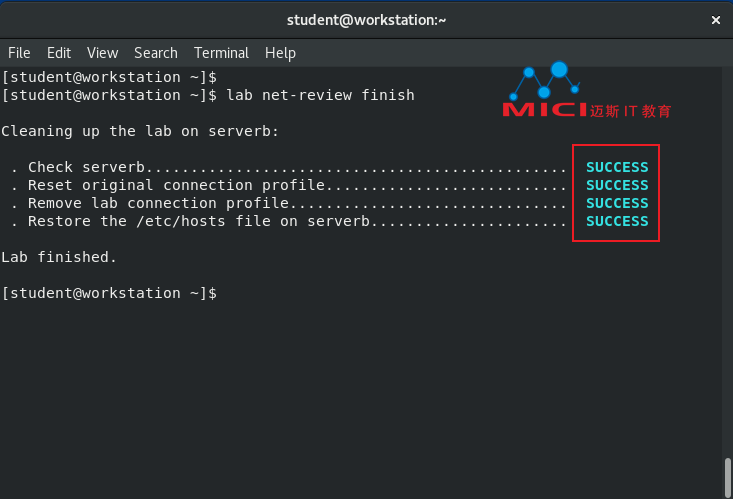Viewport: 733px width, 499px height.
Task: Click the 'Cleaning up the lab on serverb' line
Action: point(140,131)
